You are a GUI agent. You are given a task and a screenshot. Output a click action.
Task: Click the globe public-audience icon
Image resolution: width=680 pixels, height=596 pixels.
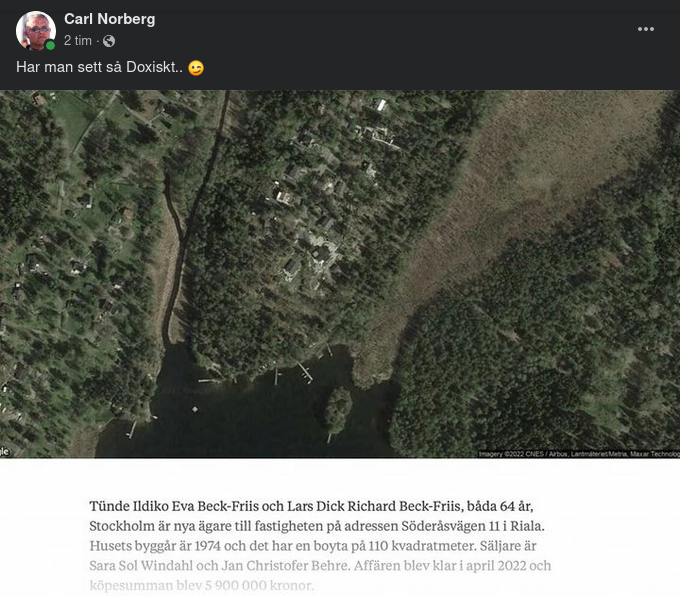pos(109,41)
